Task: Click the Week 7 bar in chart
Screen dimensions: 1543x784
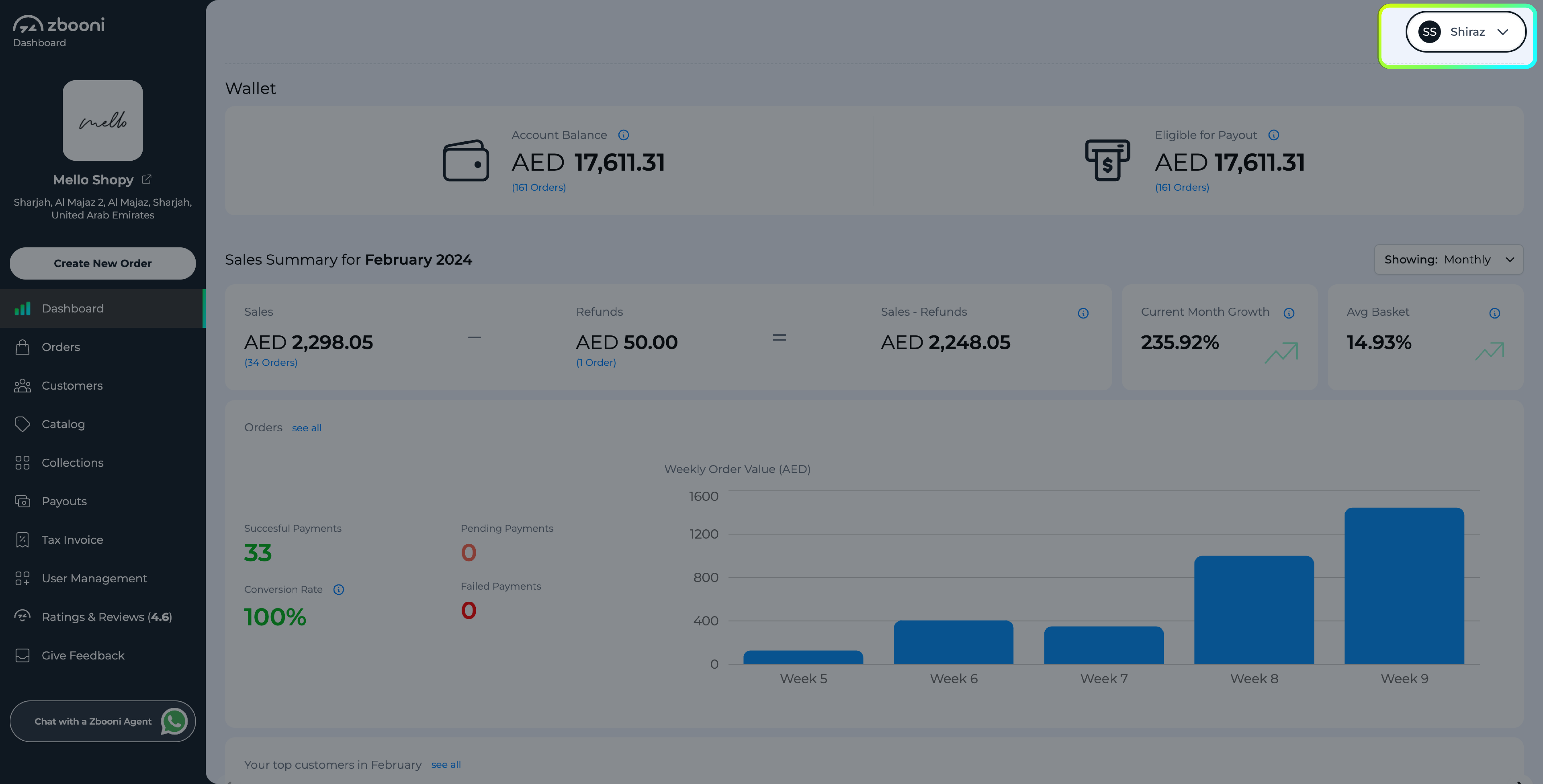Action: tap(1103, 645)
